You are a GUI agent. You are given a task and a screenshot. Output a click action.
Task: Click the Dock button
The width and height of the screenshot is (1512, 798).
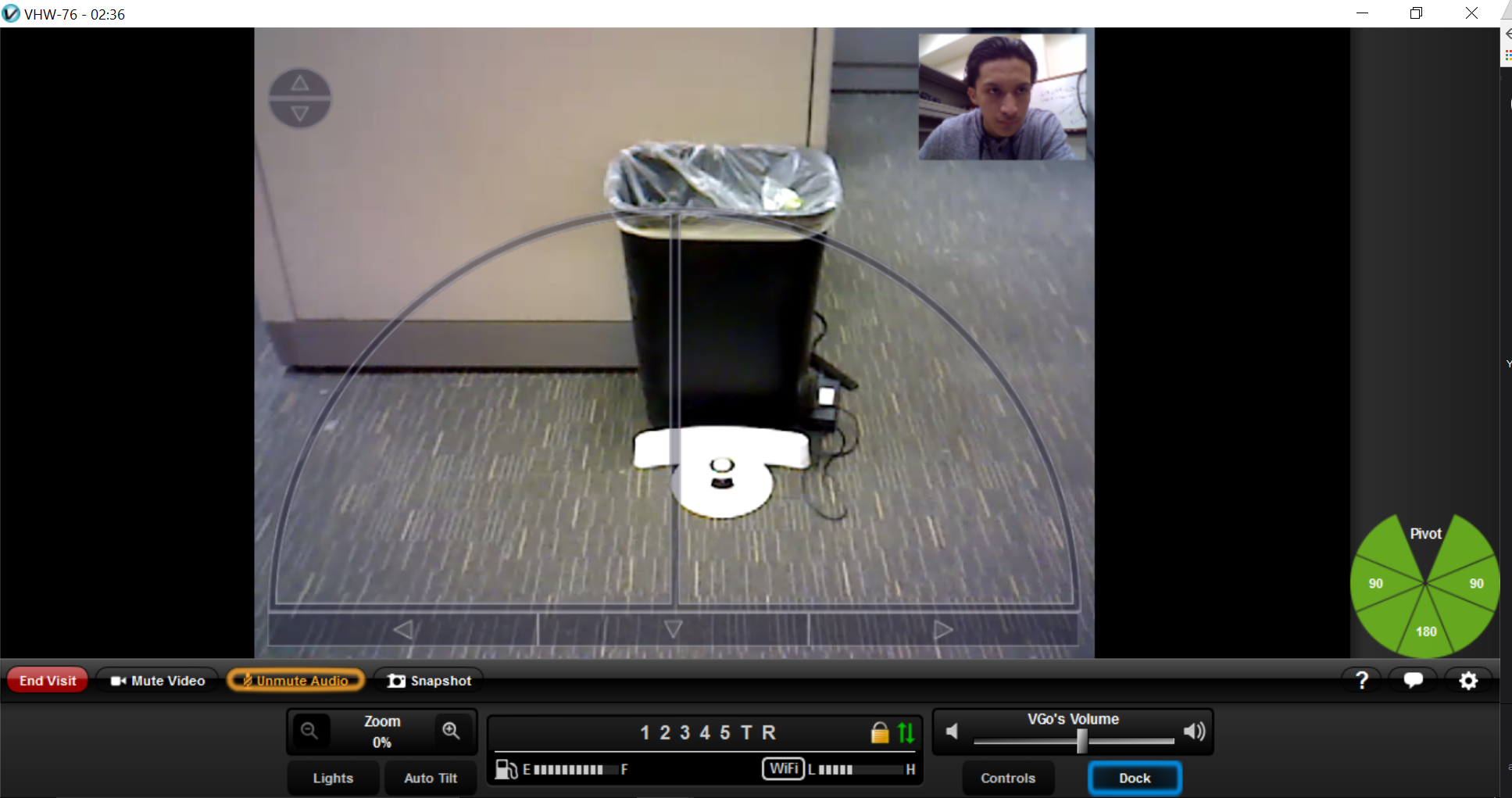pyautogui.click(x=1135, y=778)
